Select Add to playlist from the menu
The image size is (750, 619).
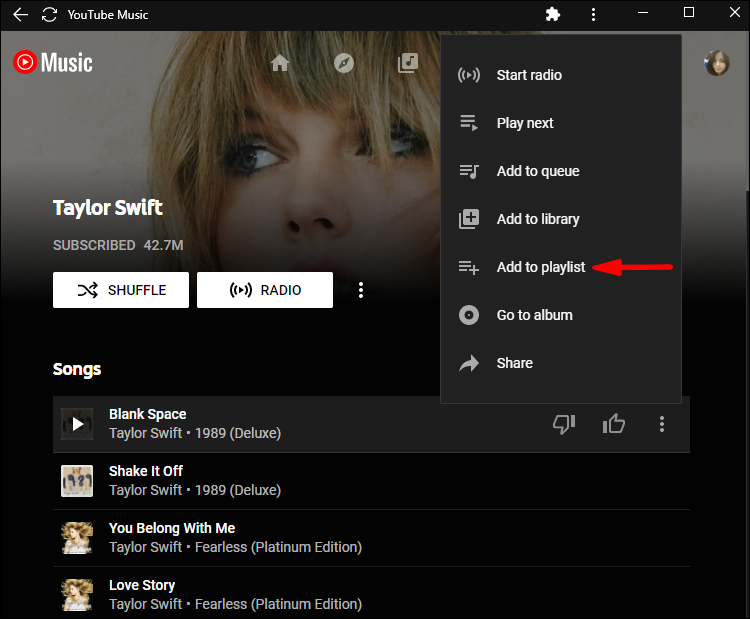pos(540,267)
